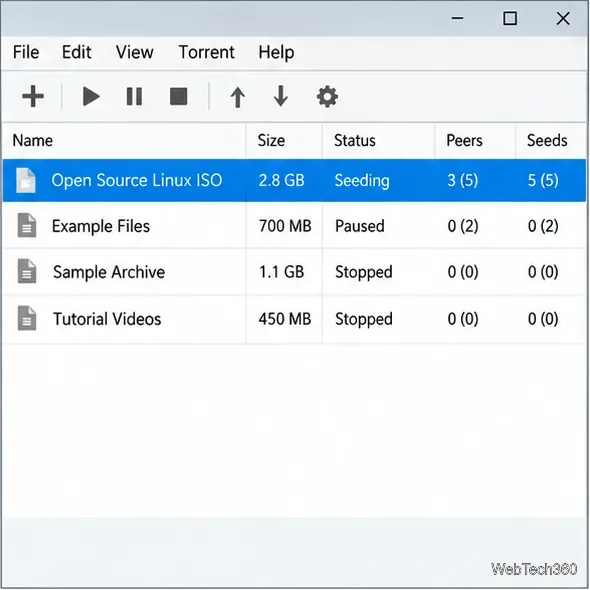Screen dimensions: 590x590
Task: Select the Tutorial Videos torrent name
Action: [x=107, y=319]
